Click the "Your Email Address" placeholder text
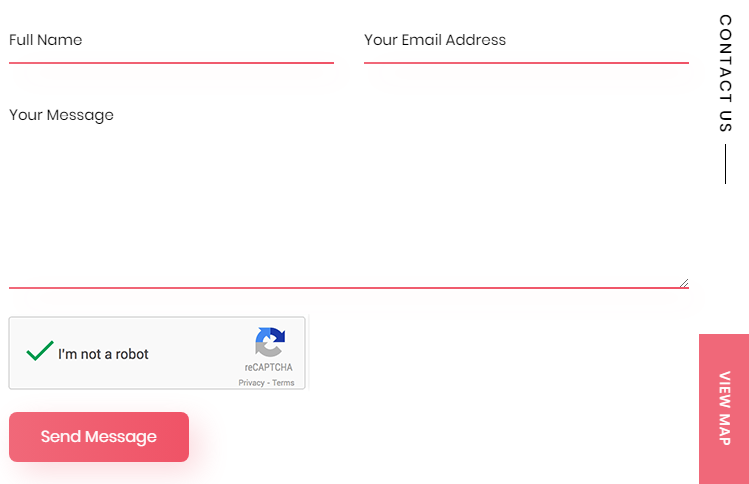The image size is (749, 484). 435,40
